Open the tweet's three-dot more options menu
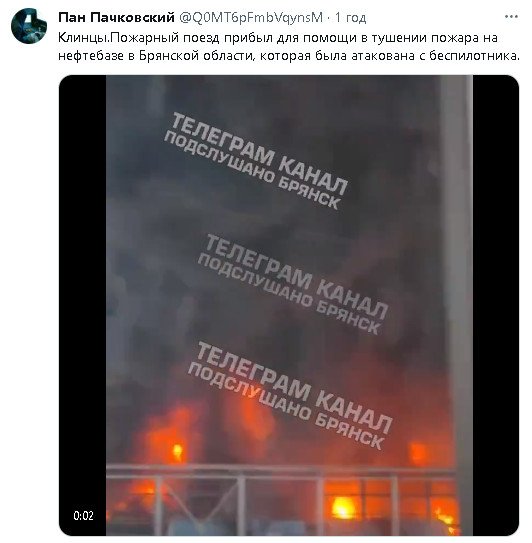532x543 pixels. (x=511, y=17)
